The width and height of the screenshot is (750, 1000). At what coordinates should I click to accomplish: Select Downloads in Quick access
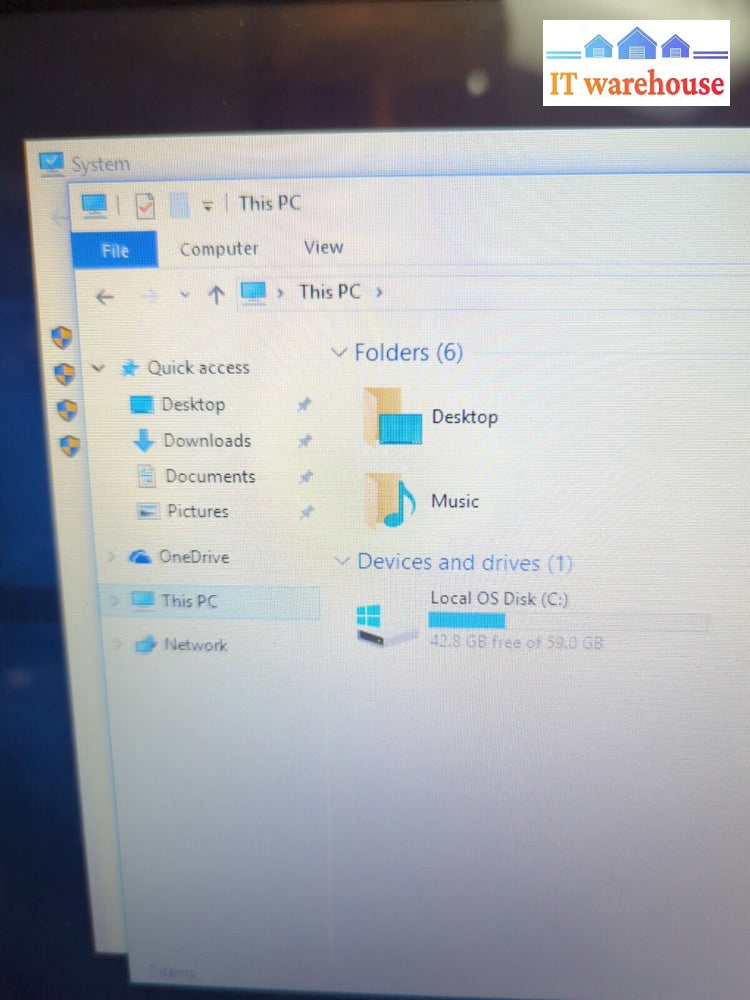[x=206, y=441]
